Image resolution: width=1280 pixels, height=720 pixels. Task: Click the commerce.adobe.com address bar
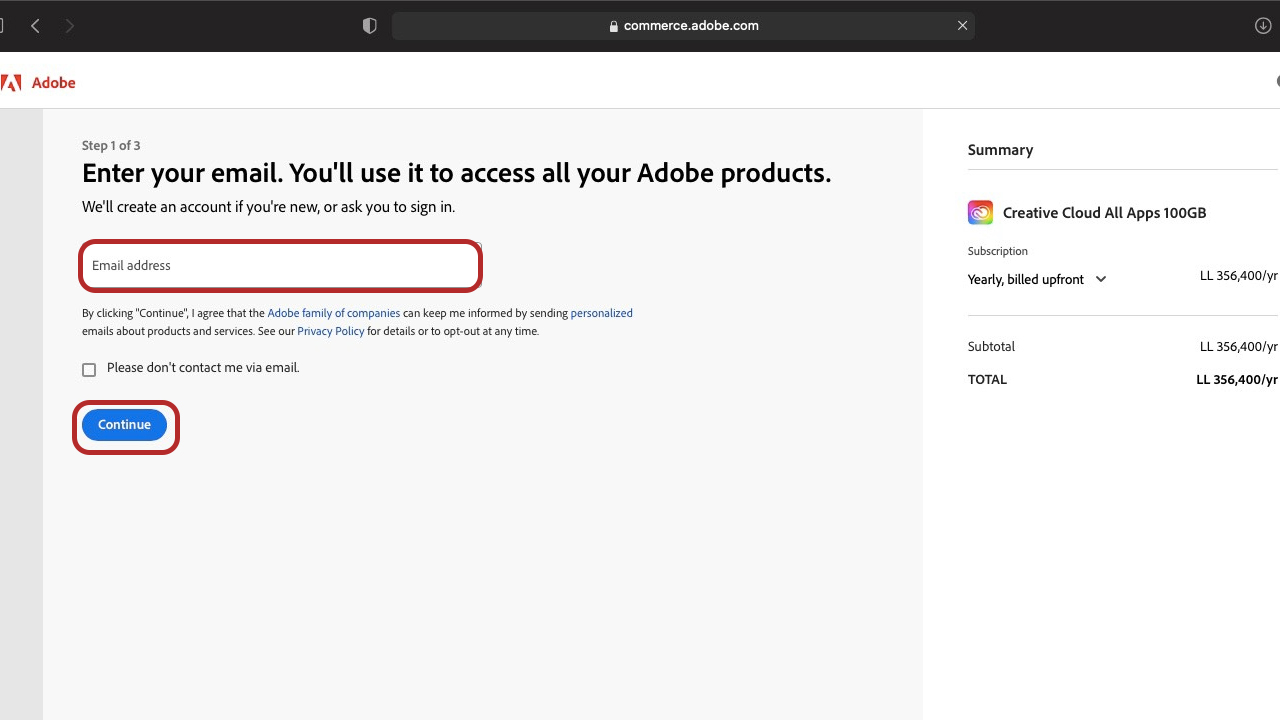click(x=683, y=26)
